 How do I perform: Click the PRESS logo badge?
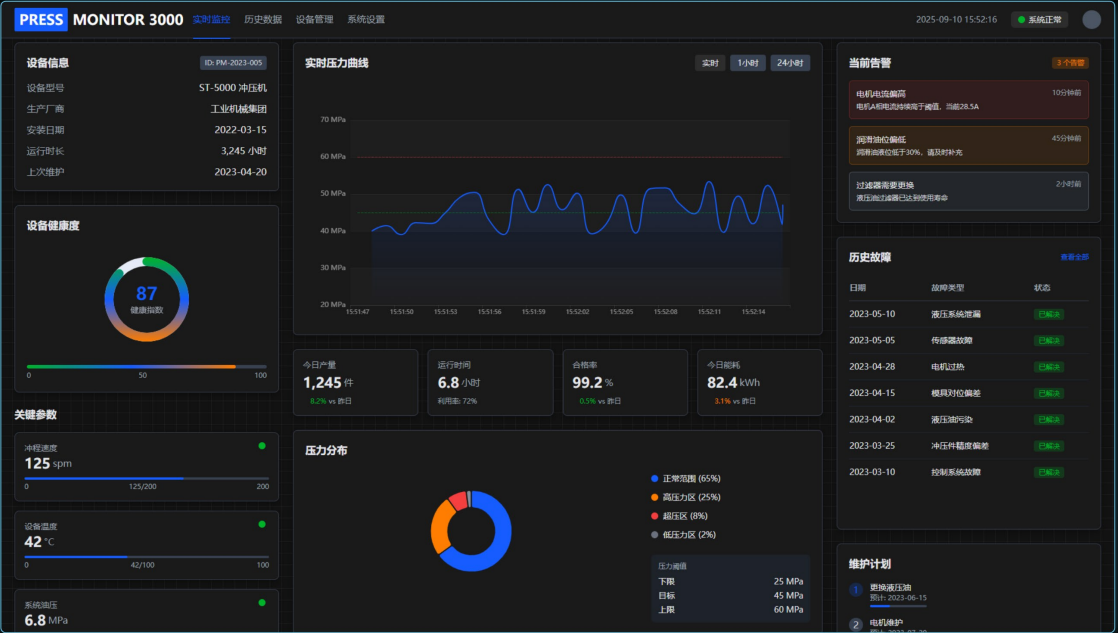[x=41, y=19]
